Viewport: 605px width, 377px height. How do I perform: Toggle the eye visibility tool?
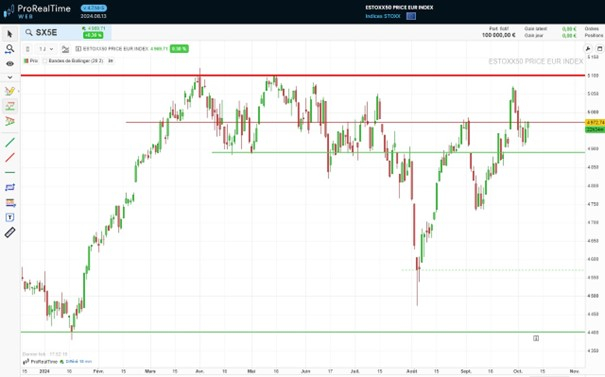click(10, 64)
